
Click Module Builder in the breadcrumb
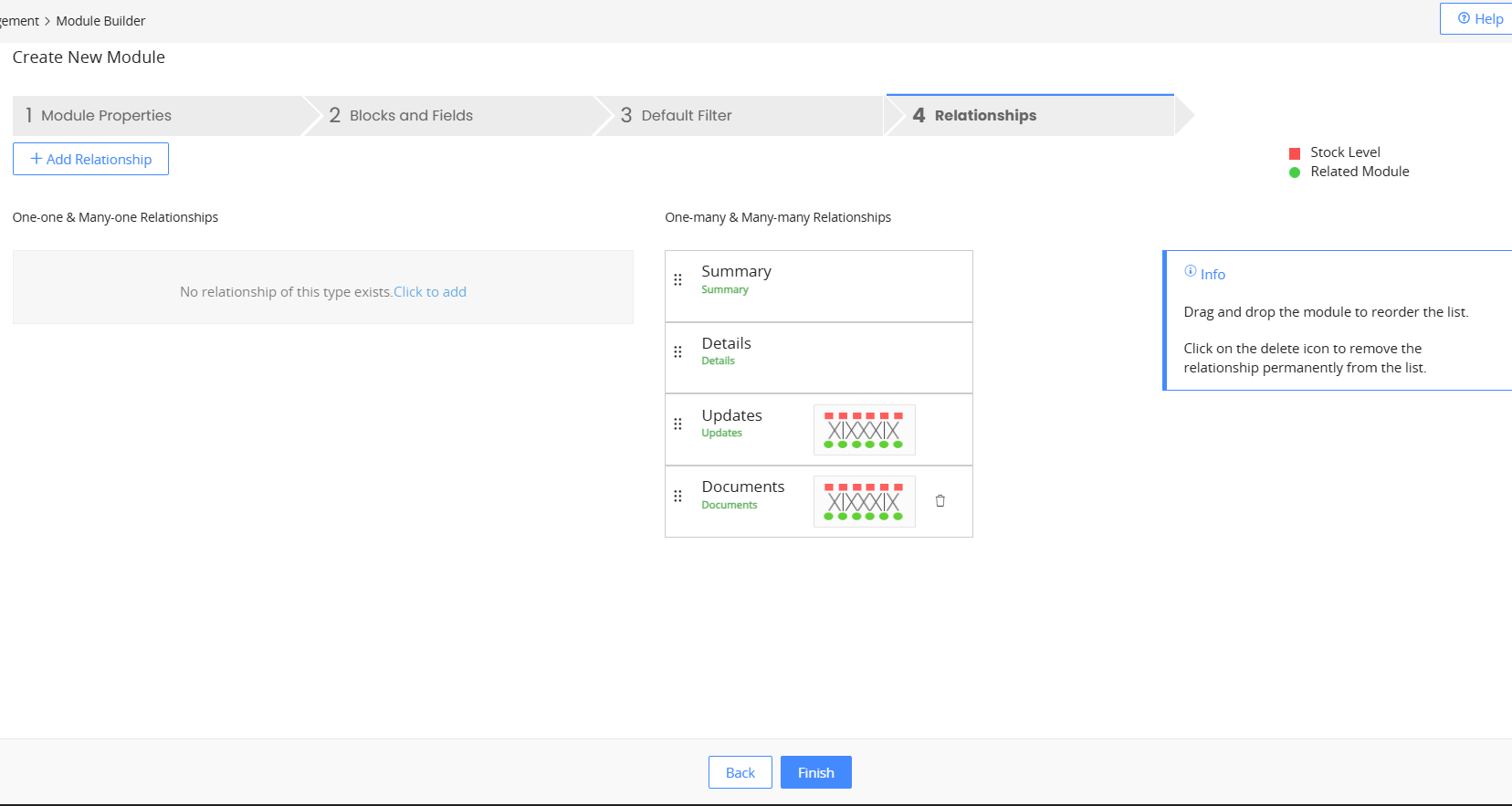[100, 21]
